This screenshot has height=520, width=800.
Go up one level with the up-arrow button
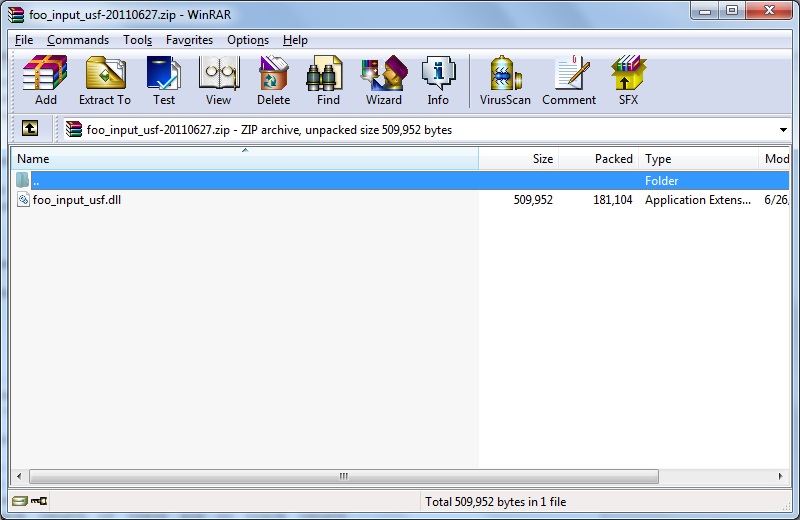(30, 129)
